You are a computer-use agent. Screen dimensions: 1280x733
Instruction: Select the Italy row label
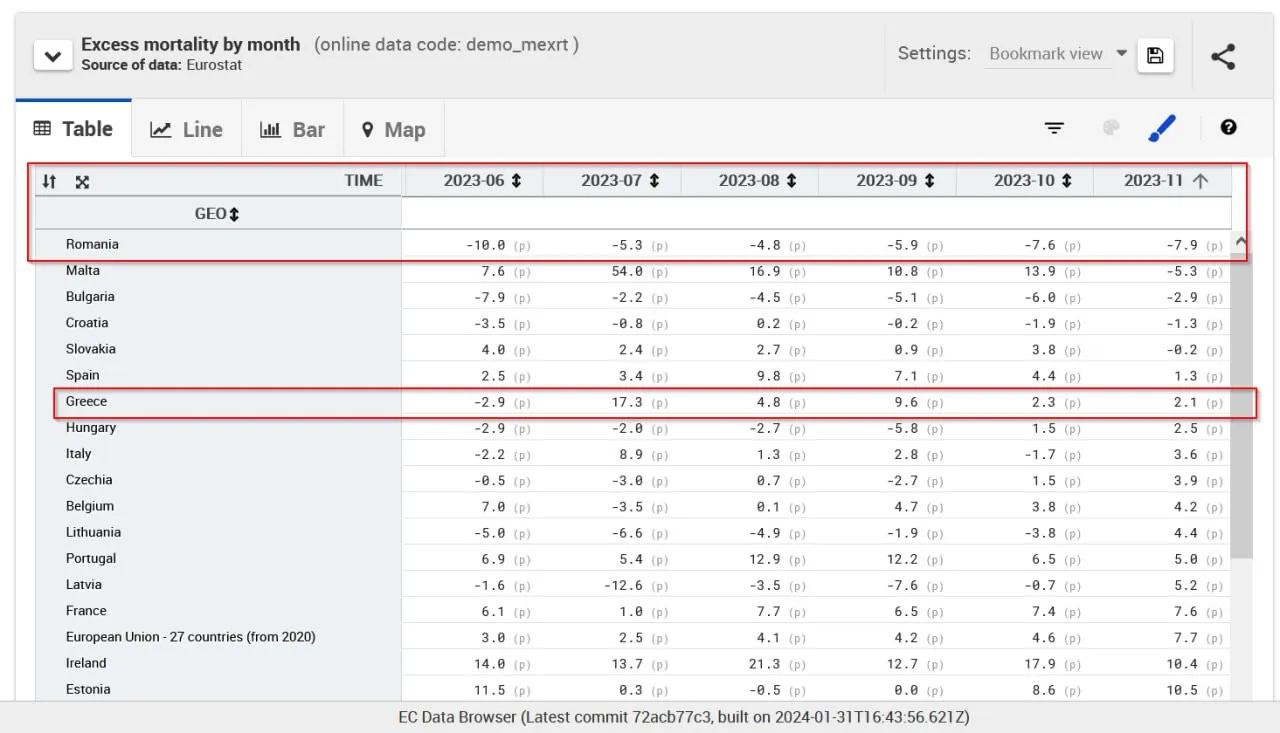(79, 453)
